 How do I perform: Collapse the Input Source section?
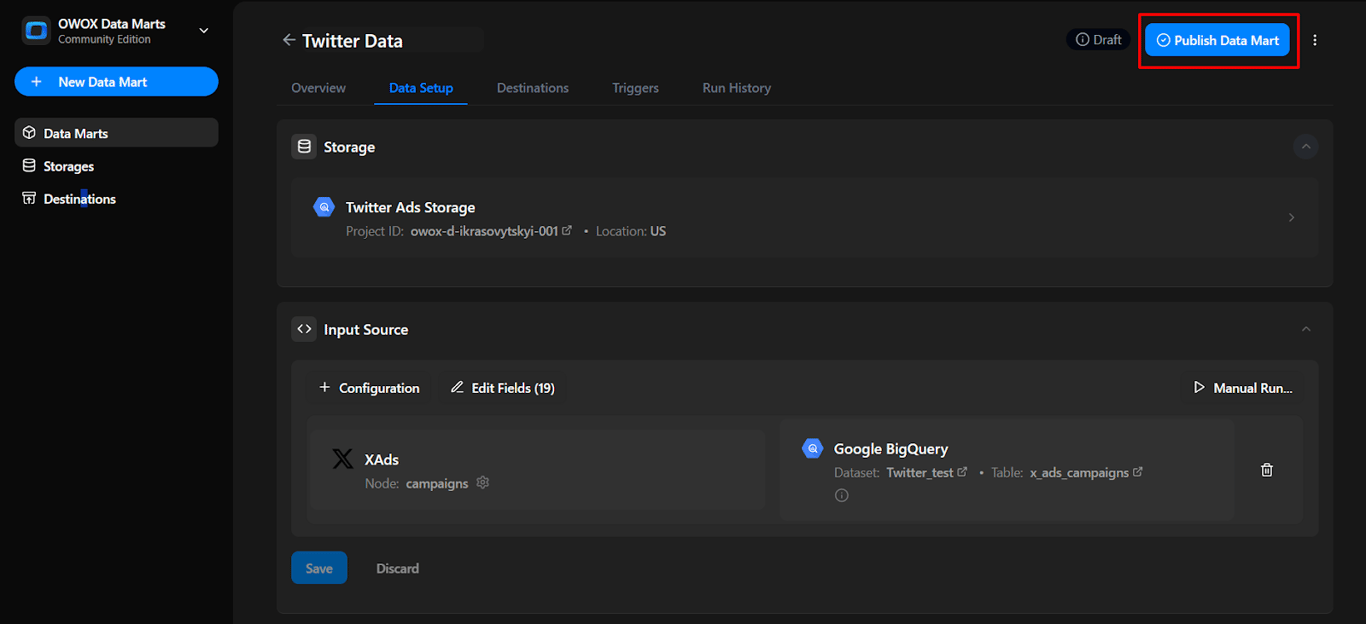click(x=1305, y=329)
